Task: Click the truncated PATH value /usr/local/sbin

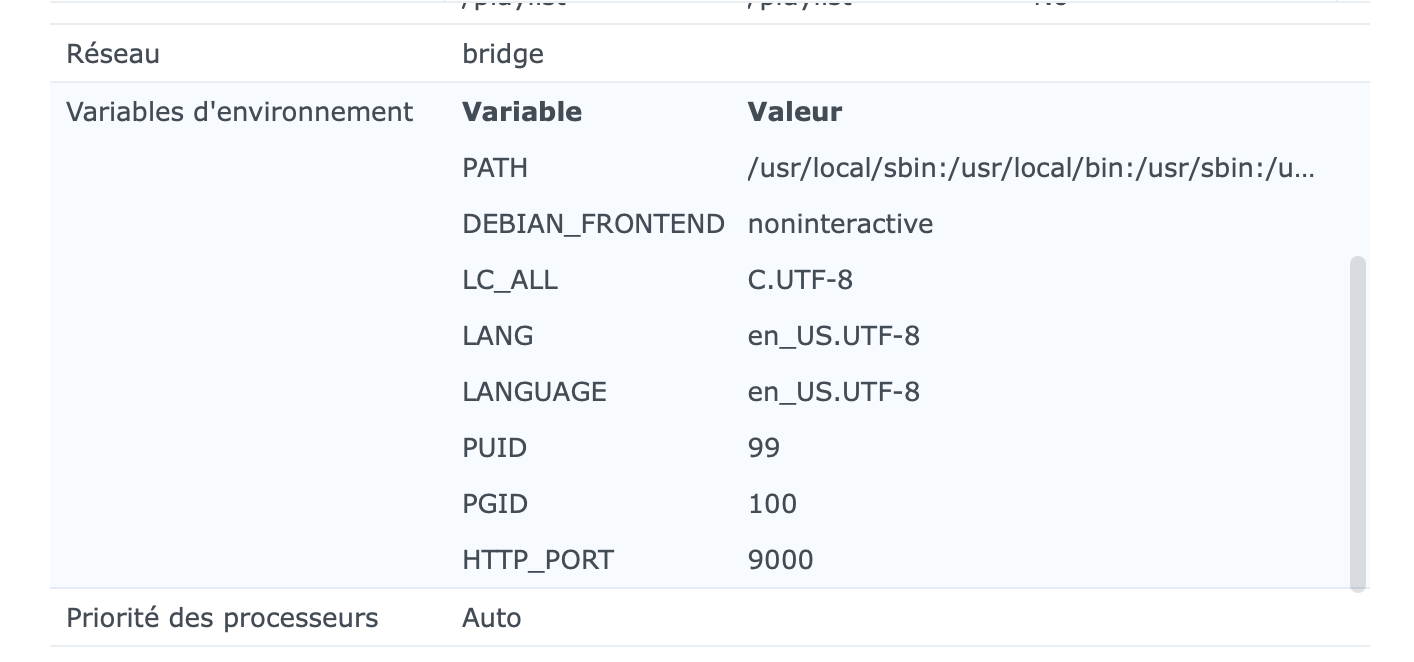Action: pyautogui.click(x=1030, y=168)
